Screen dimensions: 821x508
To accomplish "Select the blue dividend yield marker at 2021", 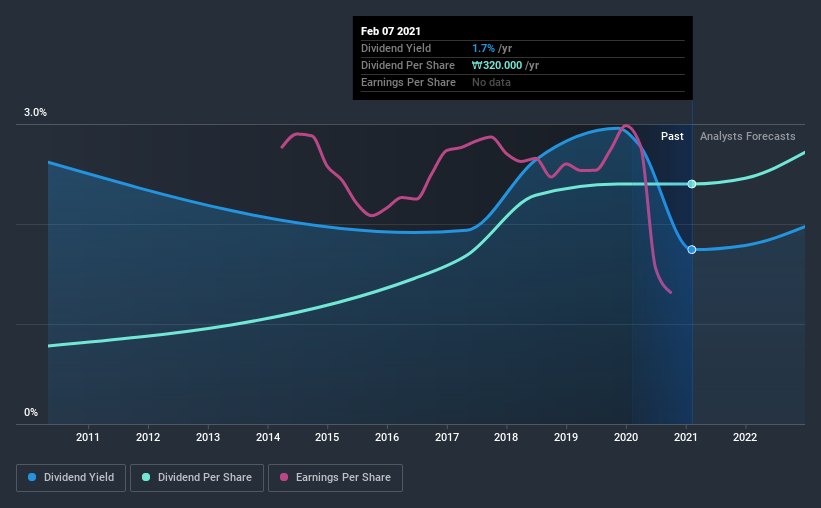I will [x=692, y=250].
